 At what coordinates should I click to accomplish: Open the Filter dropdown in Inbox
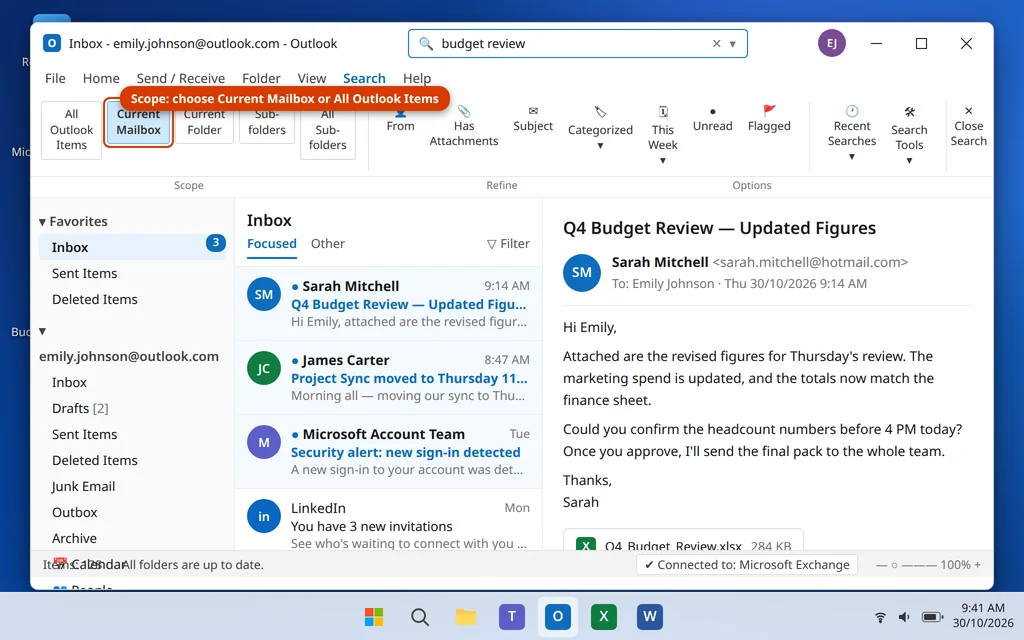tap(508, 244)
